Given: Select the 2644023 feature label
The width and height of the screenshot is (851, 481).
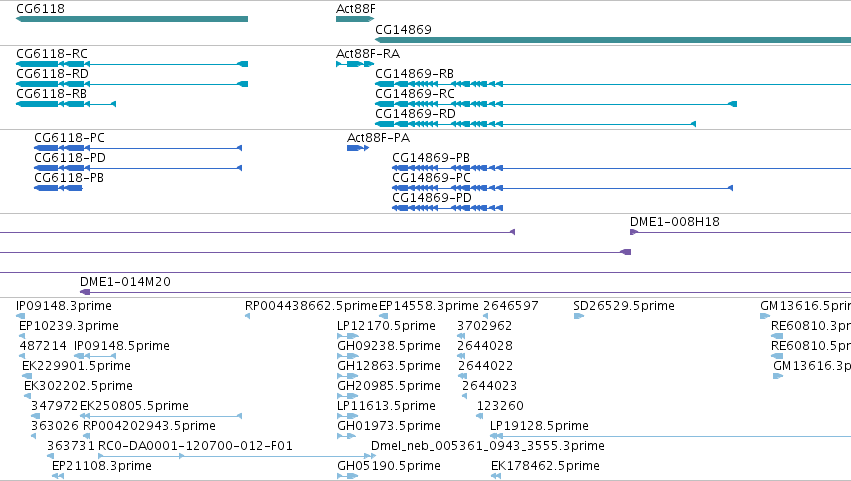Looking at the screenshot, I should pyautogui.click(x=490, y=386).
